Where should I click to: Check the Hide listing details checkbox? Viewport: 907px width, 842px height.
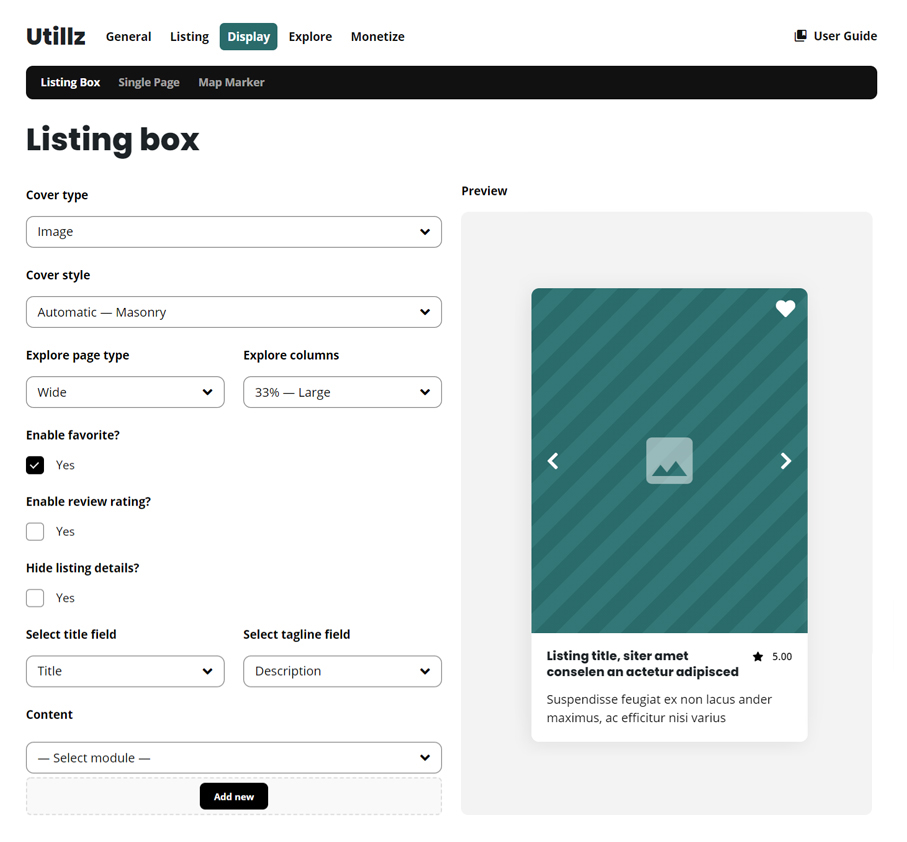pyautogui.click(x=35, y=598)
